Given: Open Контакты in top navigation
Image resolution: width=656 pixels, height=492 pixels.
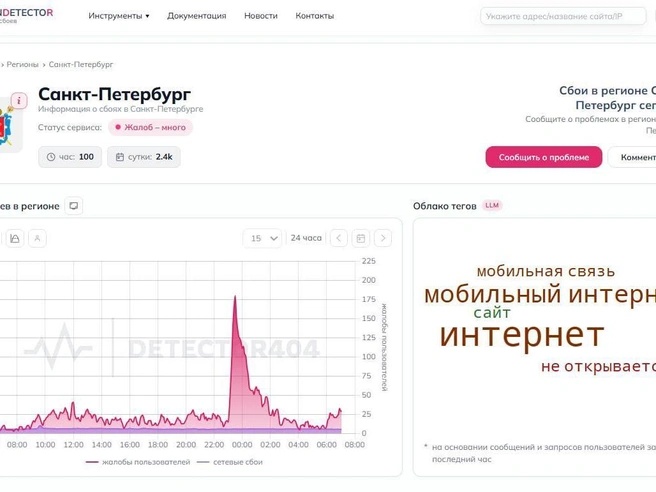Looking at the screenshot, I should pyautogui.click(x=315, y=16).
